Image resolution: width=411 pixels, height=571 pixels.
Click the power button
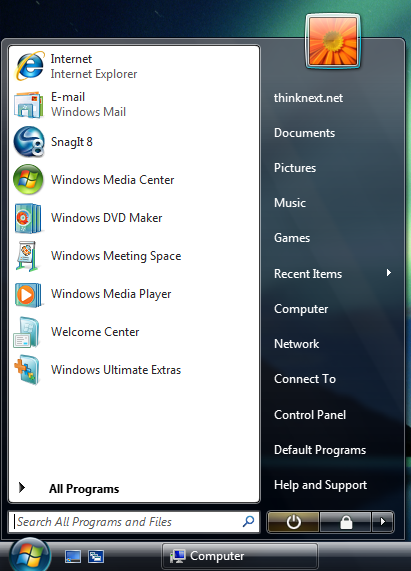(x=293, y=522)
